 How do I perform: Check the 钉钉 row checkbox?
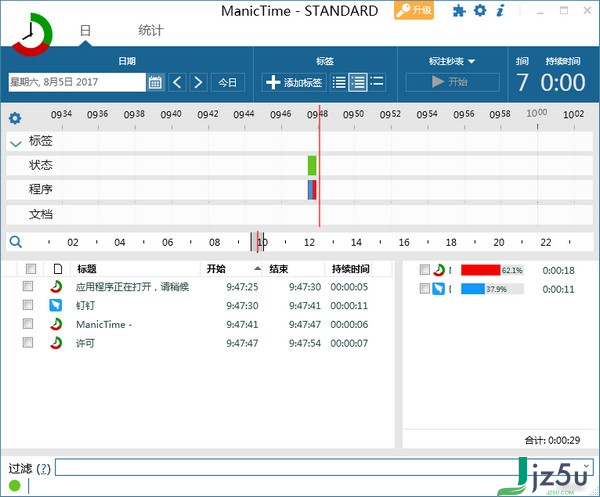[x=28, y=305]
